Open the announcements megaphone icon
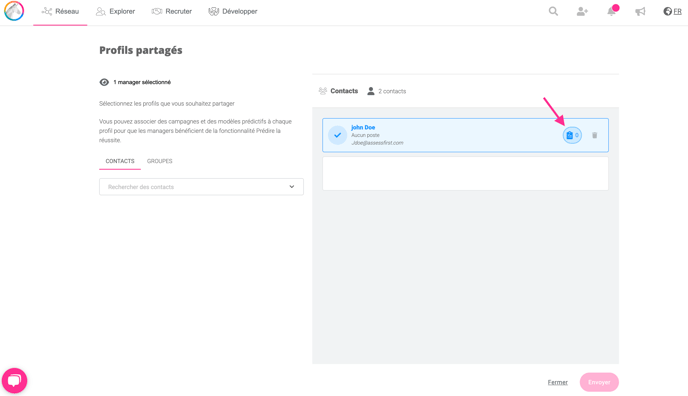 [x=640, y=11]
